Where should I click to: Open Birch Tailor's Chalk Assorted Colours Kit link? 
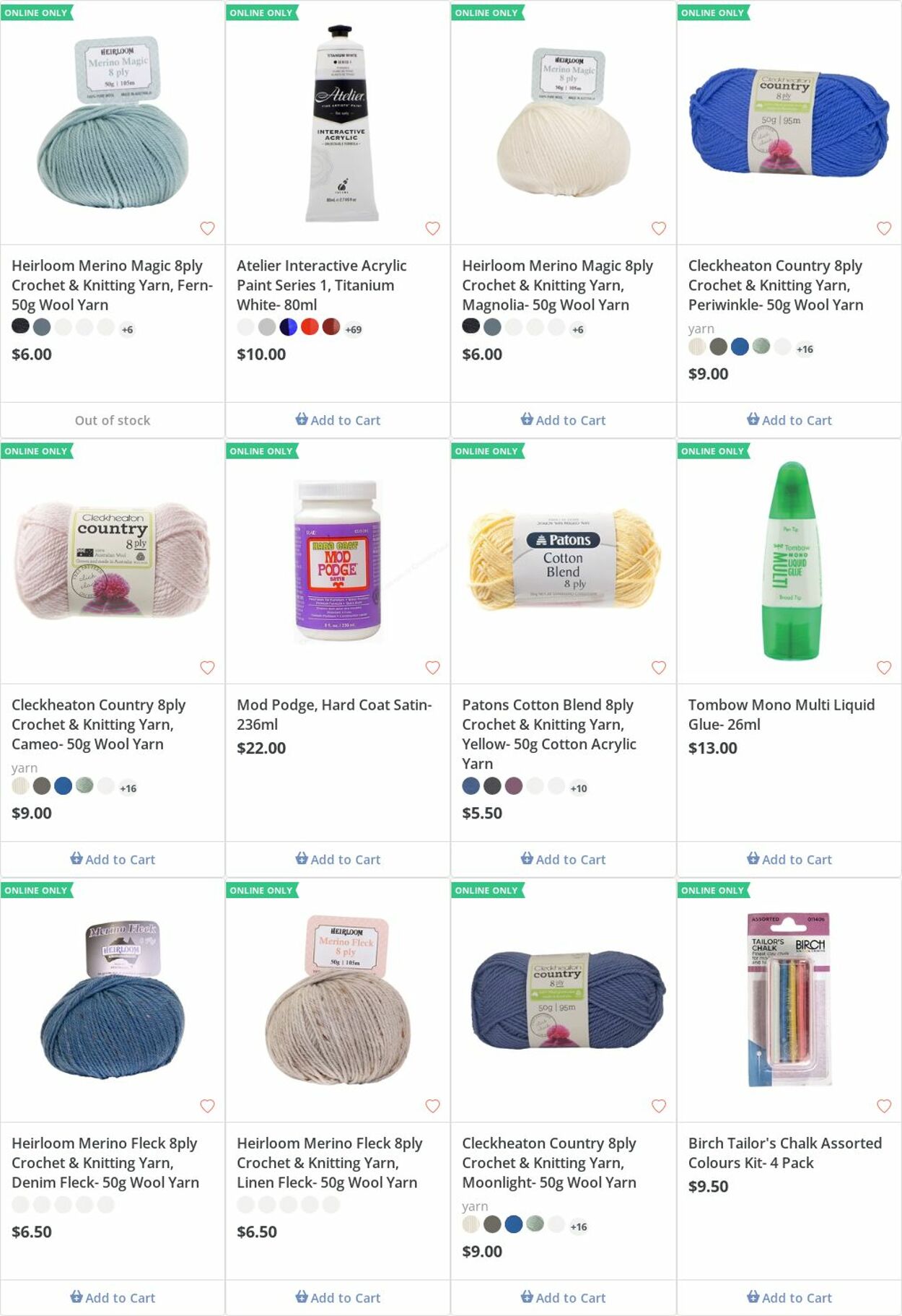pyautogui.click(x=784, y=1152)
